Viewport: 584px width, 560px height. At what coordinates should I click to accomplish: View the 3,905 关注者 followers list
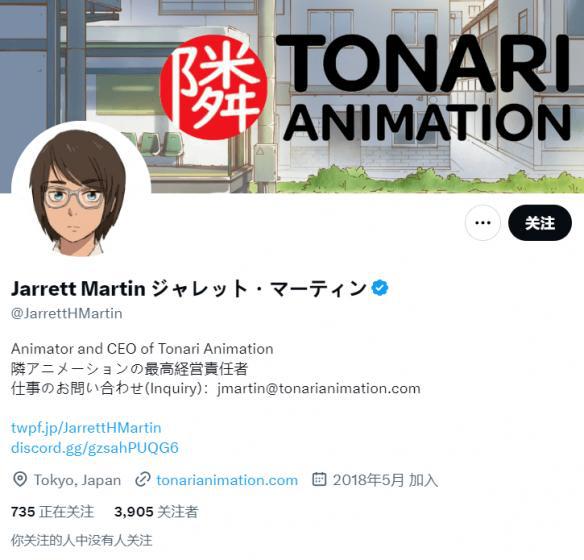[156, 512]
